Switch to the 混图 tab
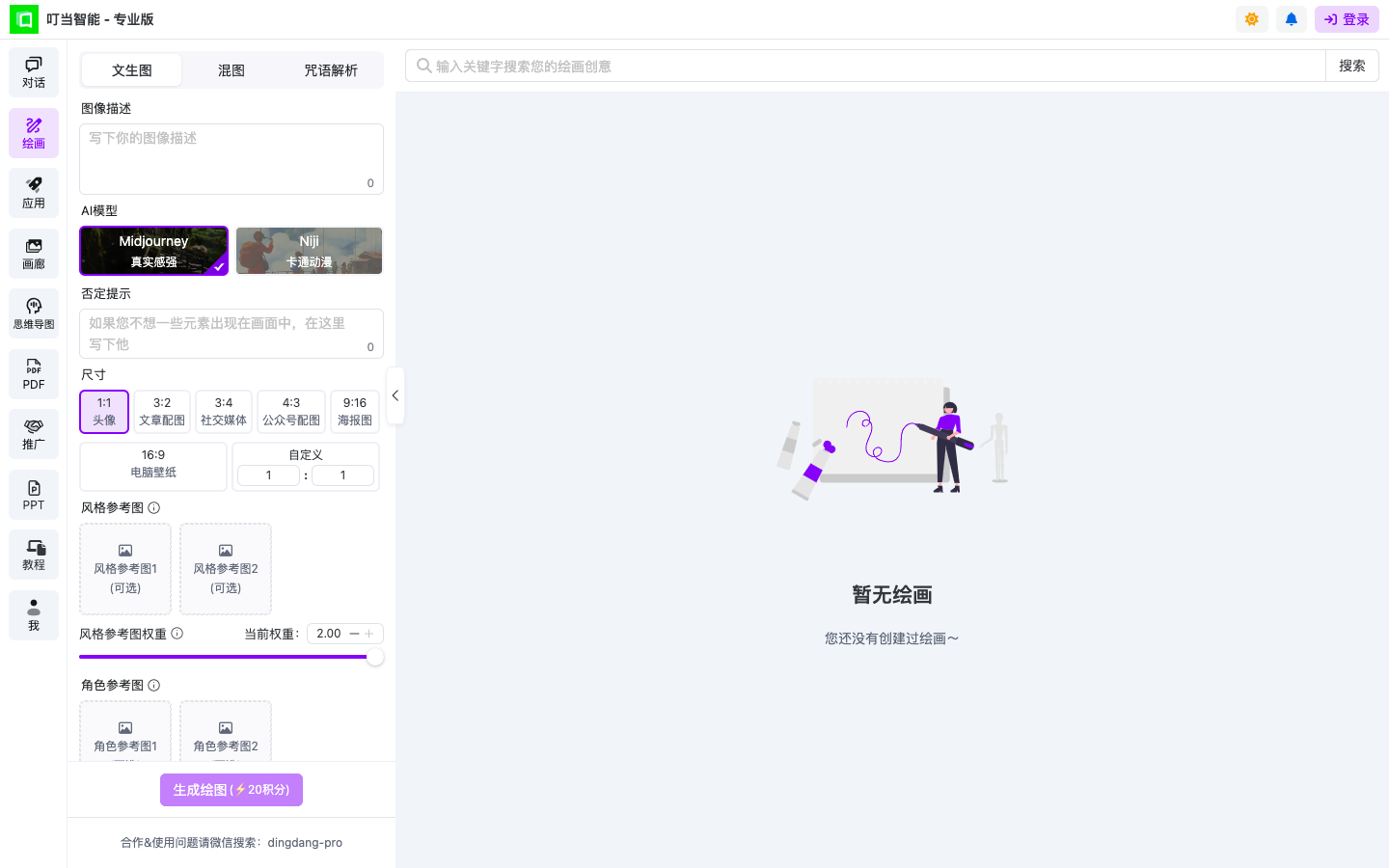 [231, 69]
